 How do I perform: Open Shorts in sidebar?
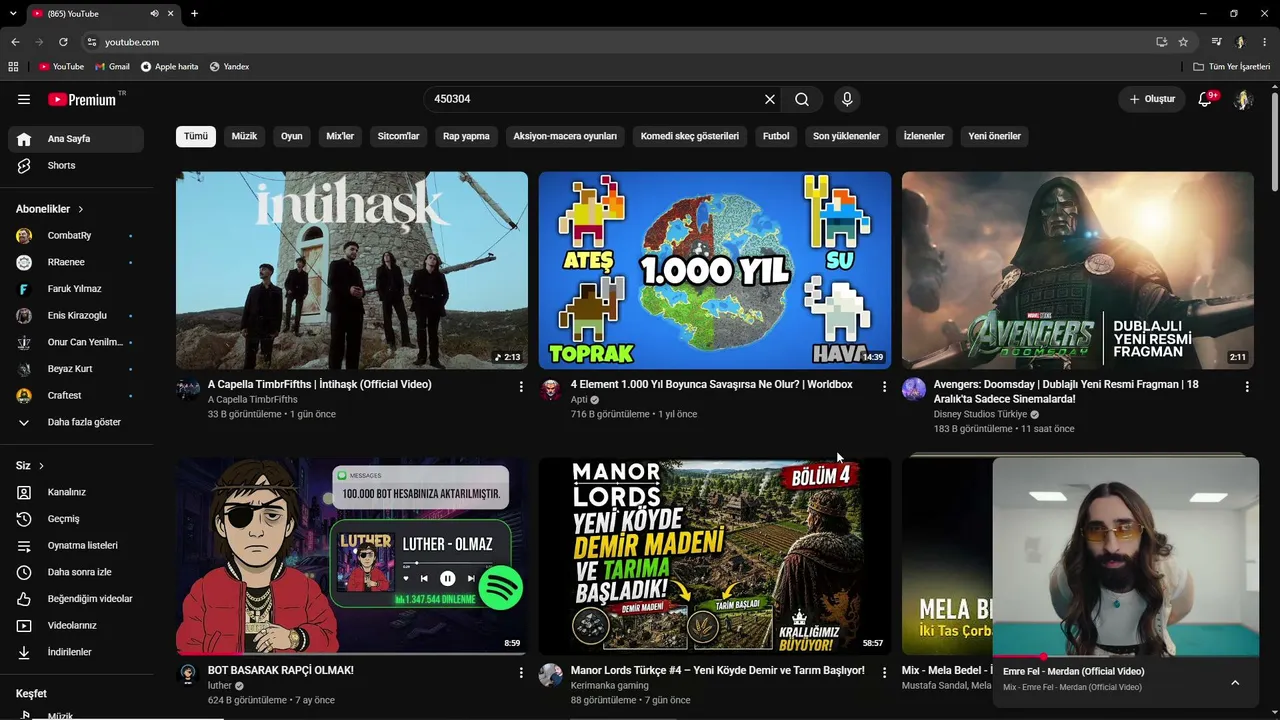[76, 165]
